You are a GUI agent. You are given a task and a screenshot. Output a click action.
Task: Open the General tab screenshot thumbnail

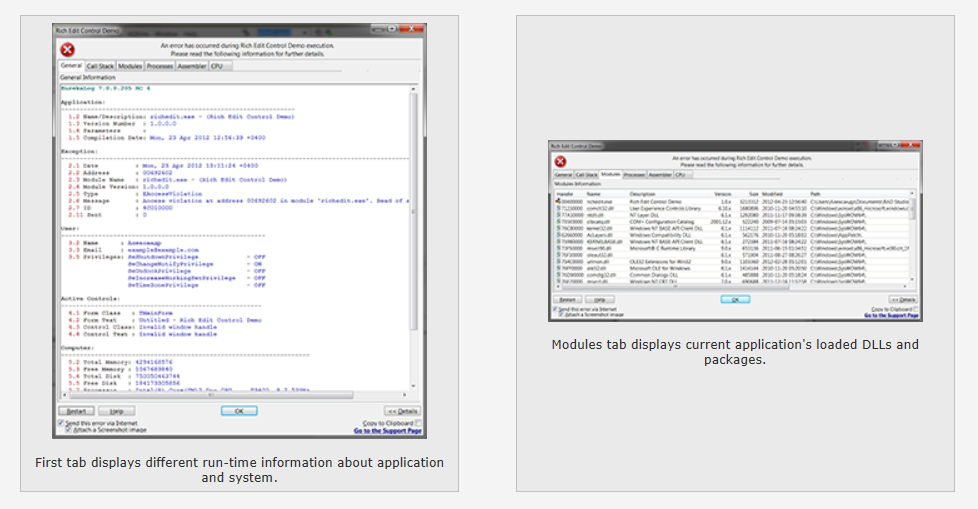click(240, 231)
